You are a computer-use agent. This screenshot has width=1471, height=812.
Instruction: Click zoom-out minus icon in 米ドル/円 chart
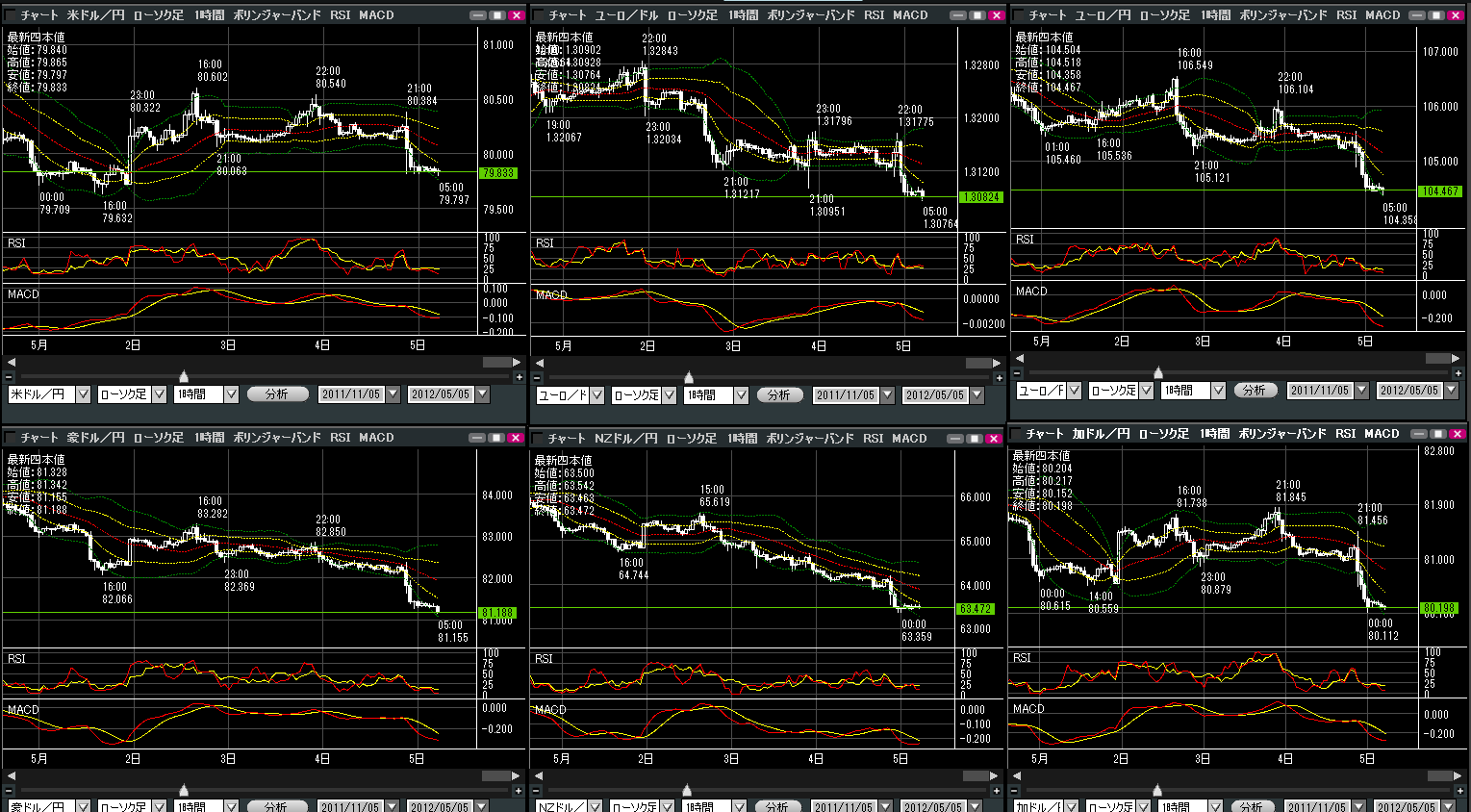click(10, 377)
